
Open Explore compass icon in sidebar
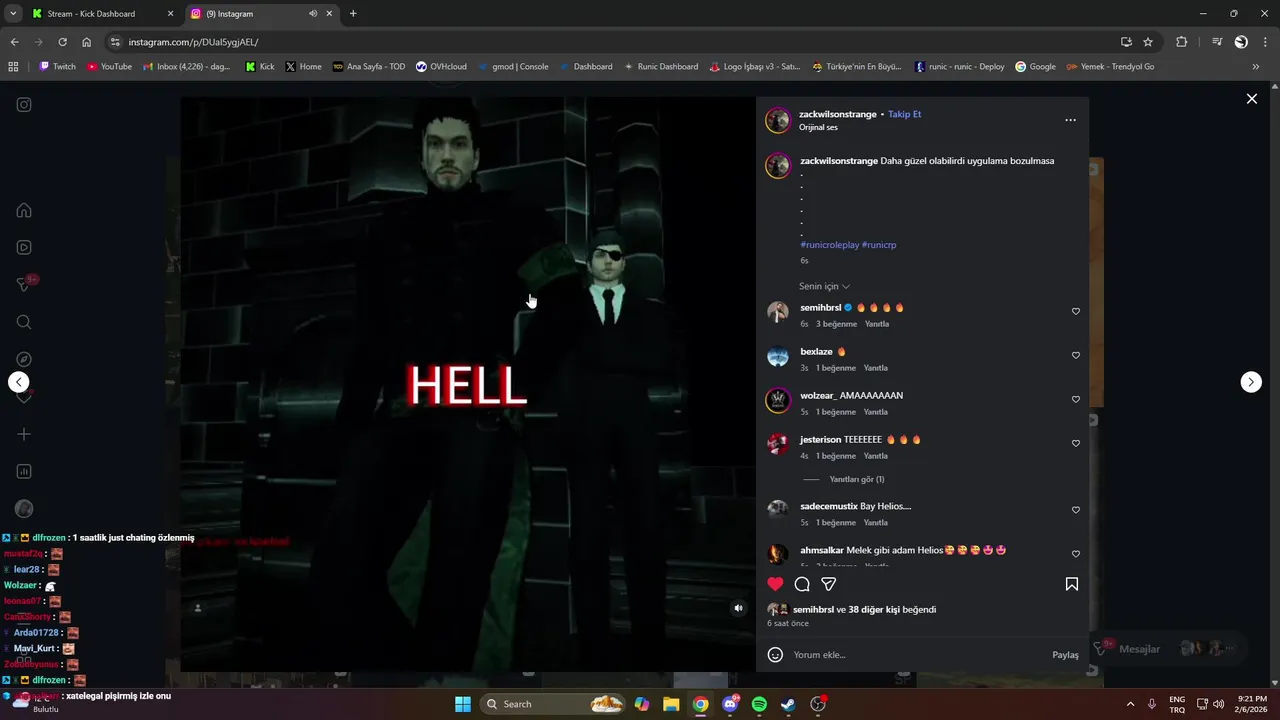24,359
